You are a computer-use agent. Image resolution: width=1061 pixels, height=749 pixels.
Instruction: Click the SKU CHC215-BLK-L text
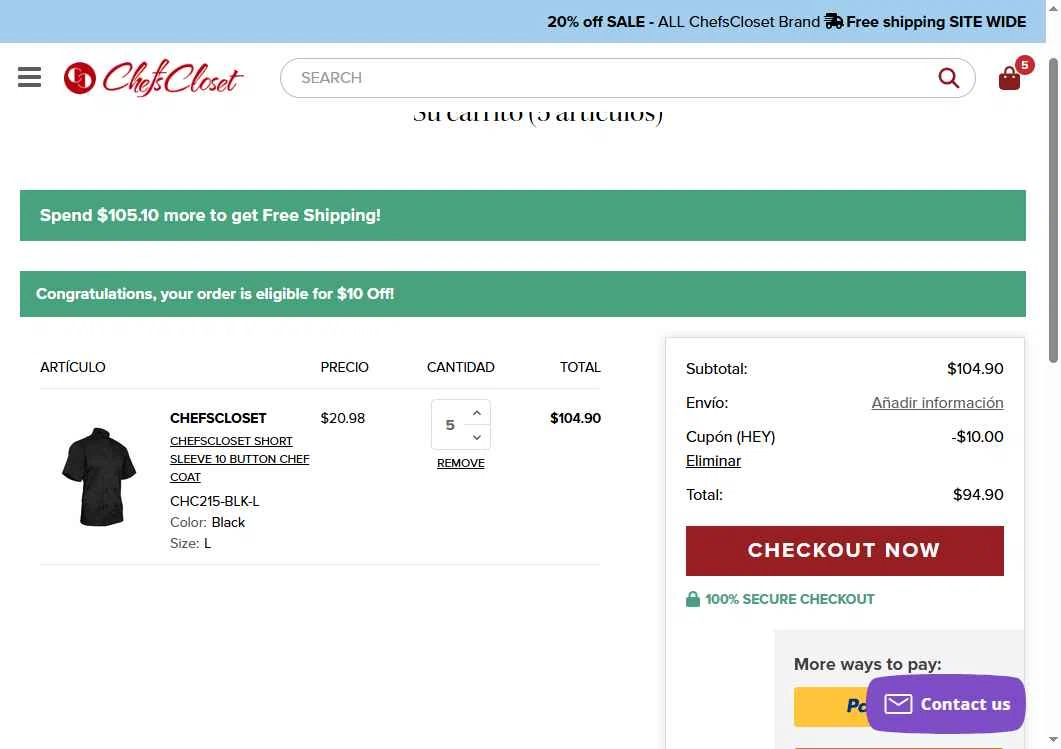tap(215, 501)
